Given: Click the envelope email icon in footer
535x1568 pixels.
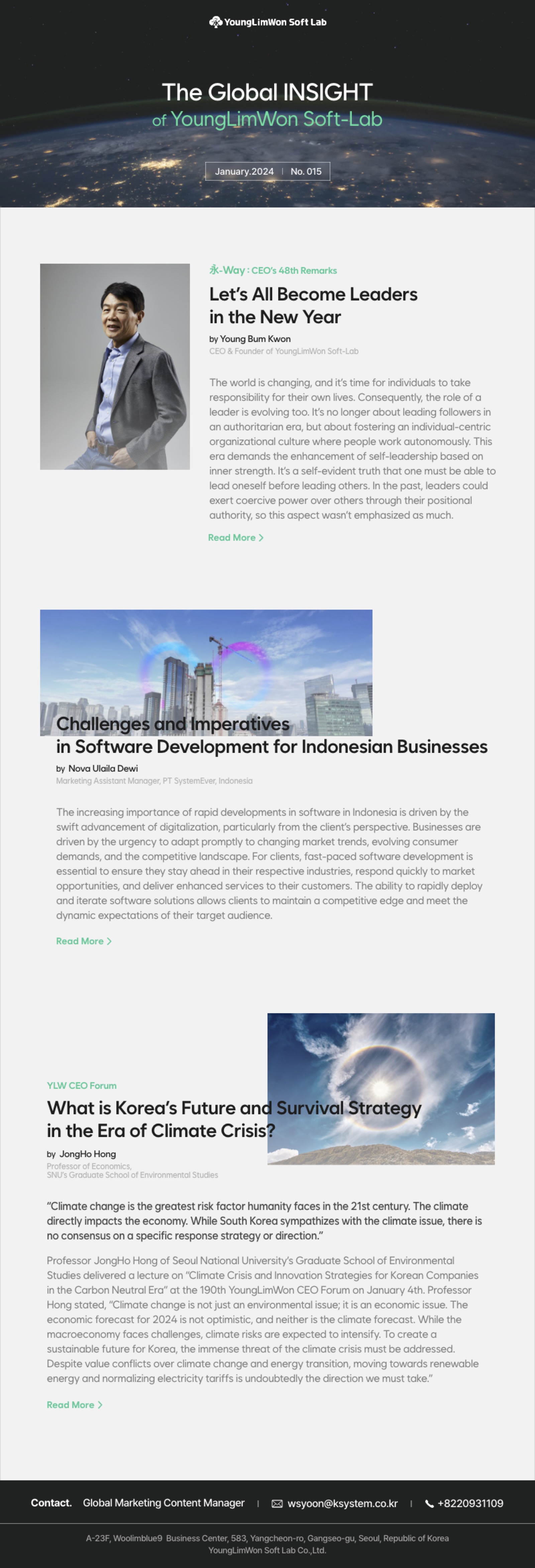Looking at the screenshot, I should coord(277,1503).
